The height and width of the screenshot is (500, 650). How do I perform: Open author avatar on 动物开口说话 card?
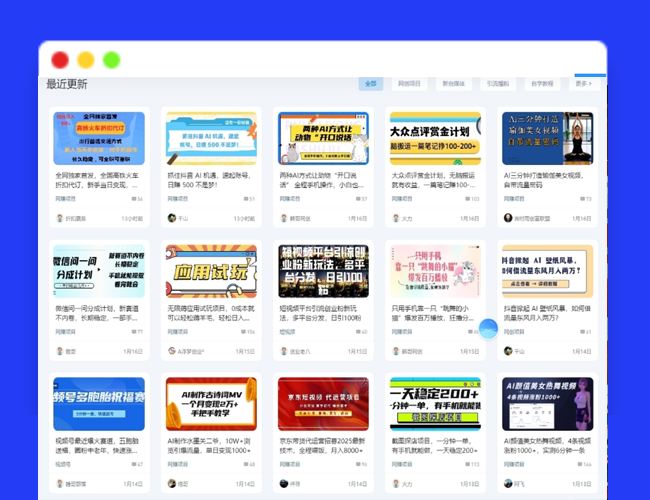tap(284, 218)
